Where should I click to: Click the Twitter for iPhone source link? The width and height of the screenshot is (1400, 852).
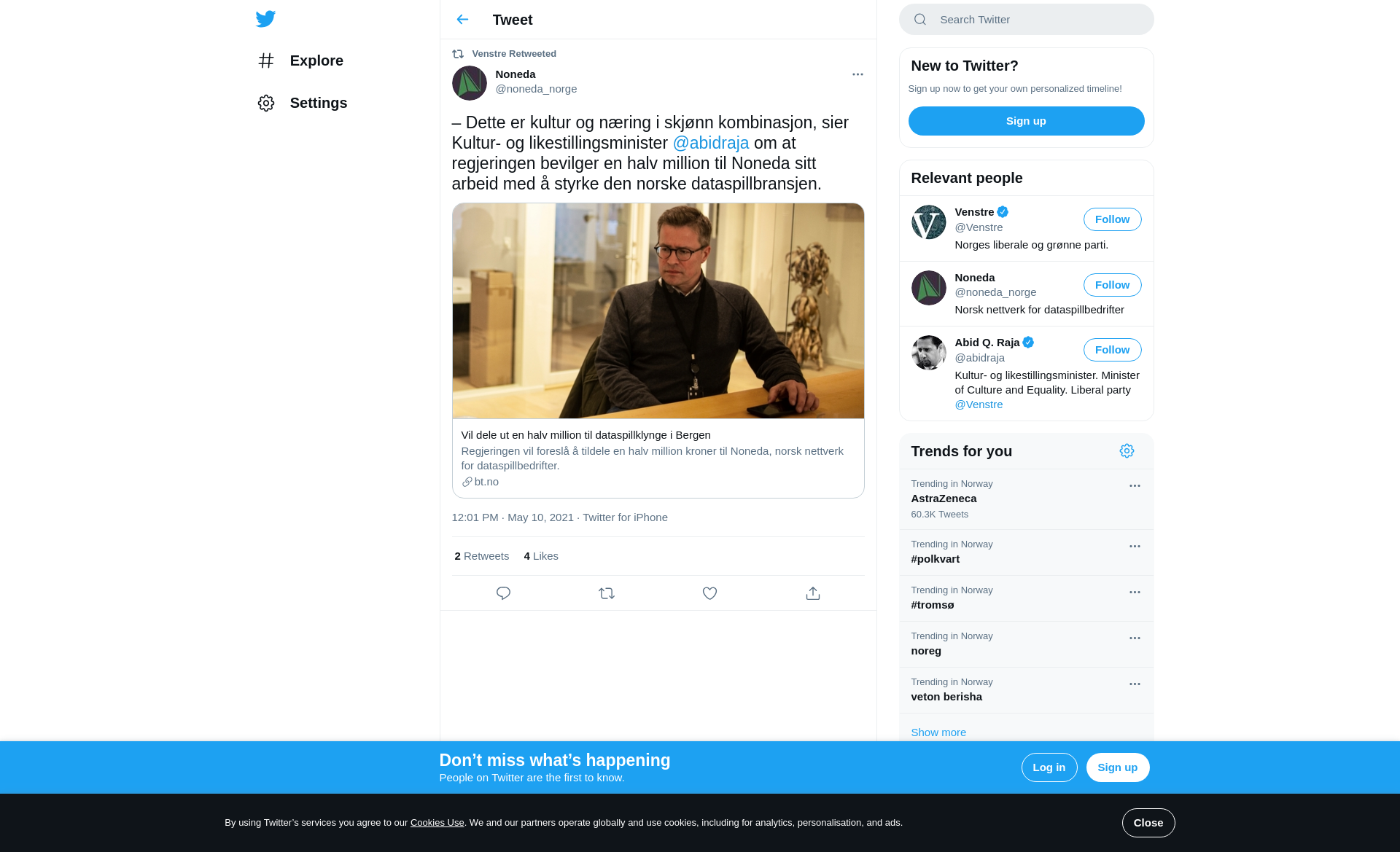coord(625,517)
